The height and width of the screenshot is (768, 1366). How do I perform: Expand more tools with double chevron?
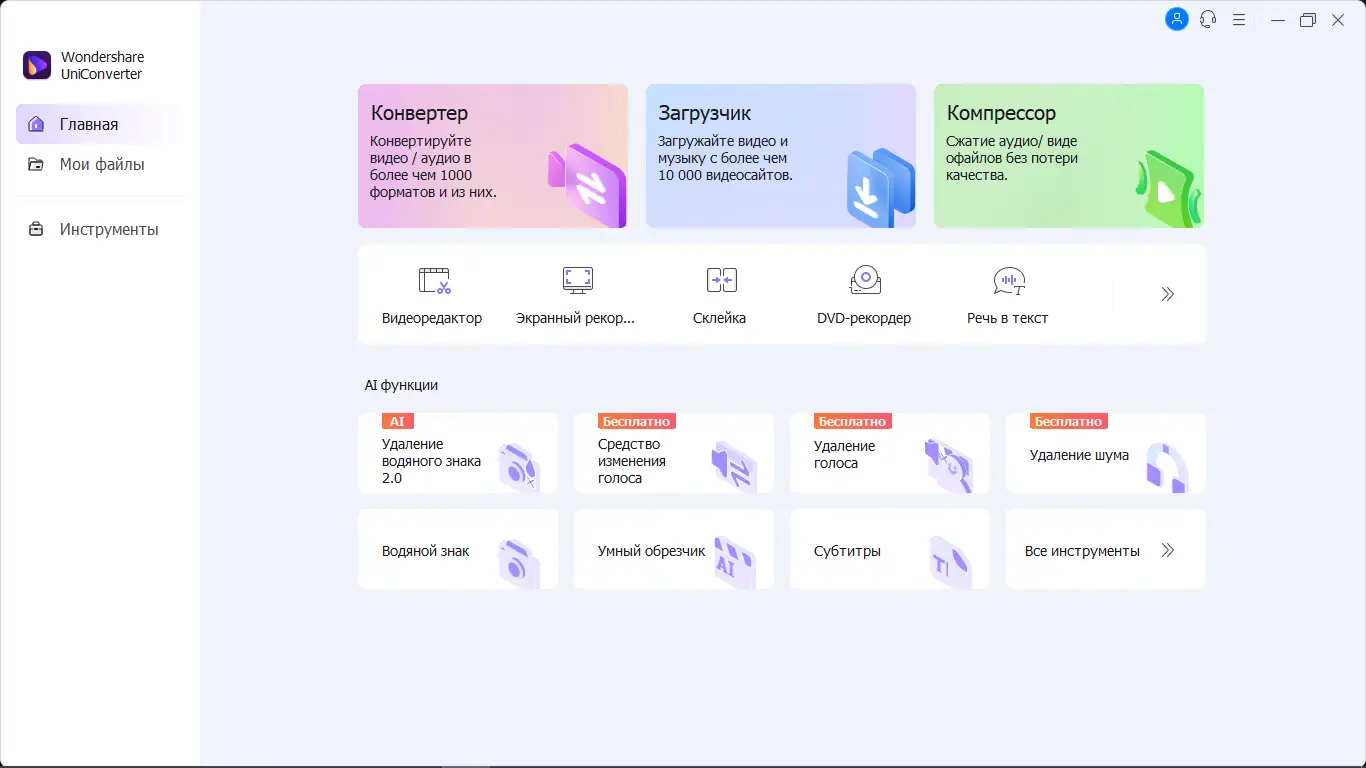tap(1167, 294)
